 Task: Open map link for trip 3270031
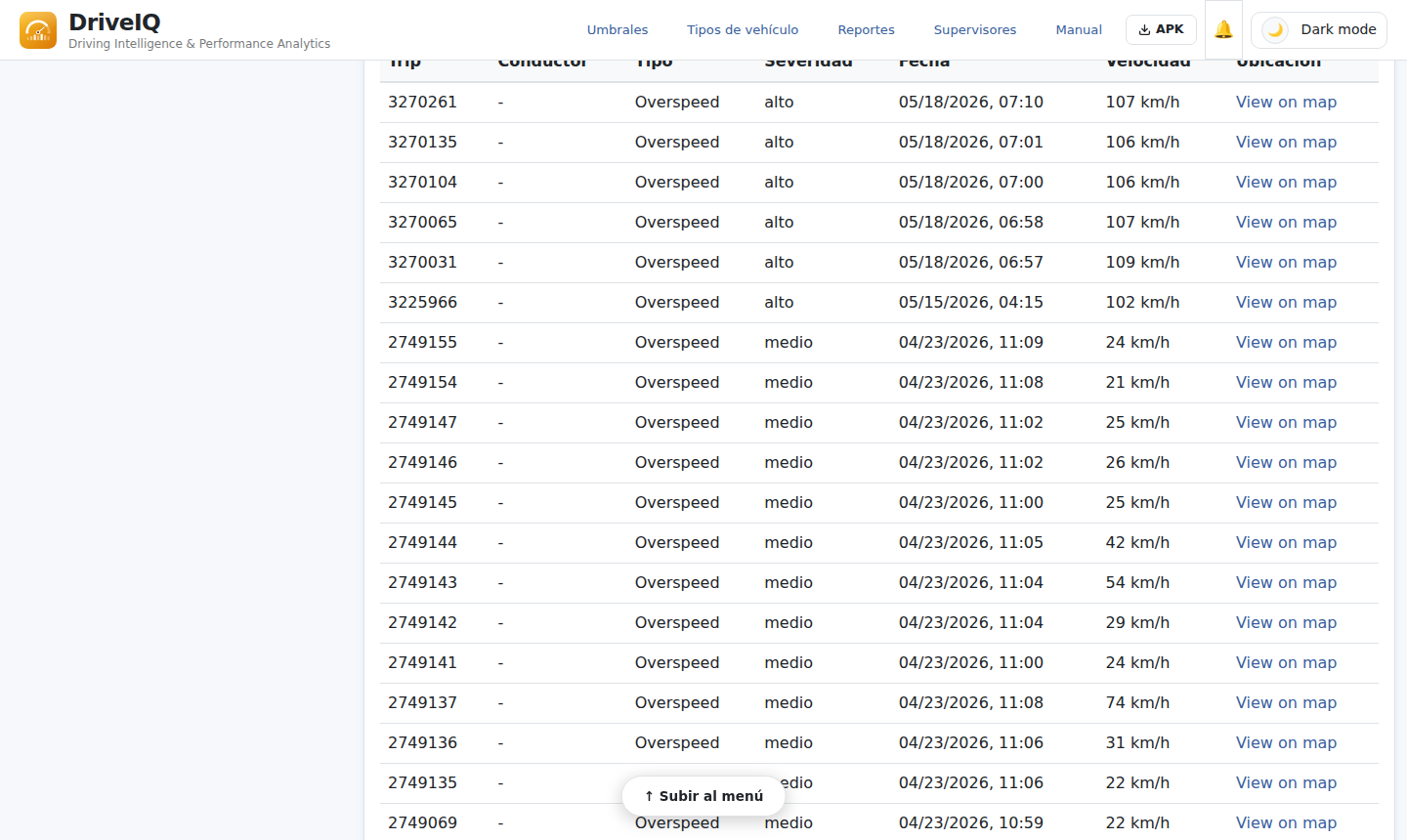[x=1286, y=263]
